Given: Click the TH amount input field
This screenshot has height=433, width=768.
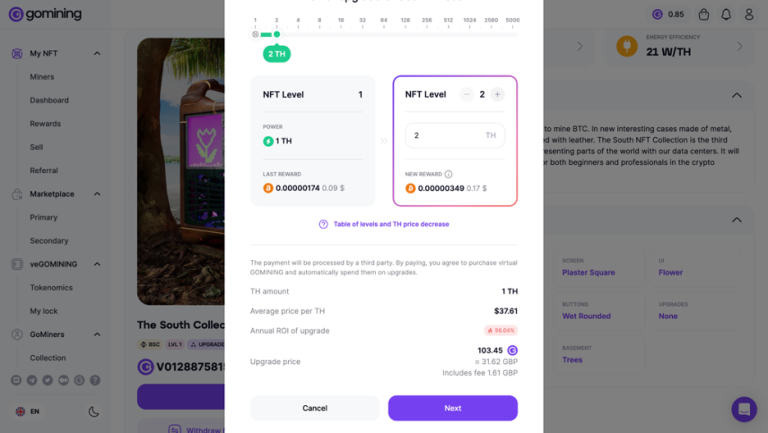Looking at the screenshot, I should point(445,135).
